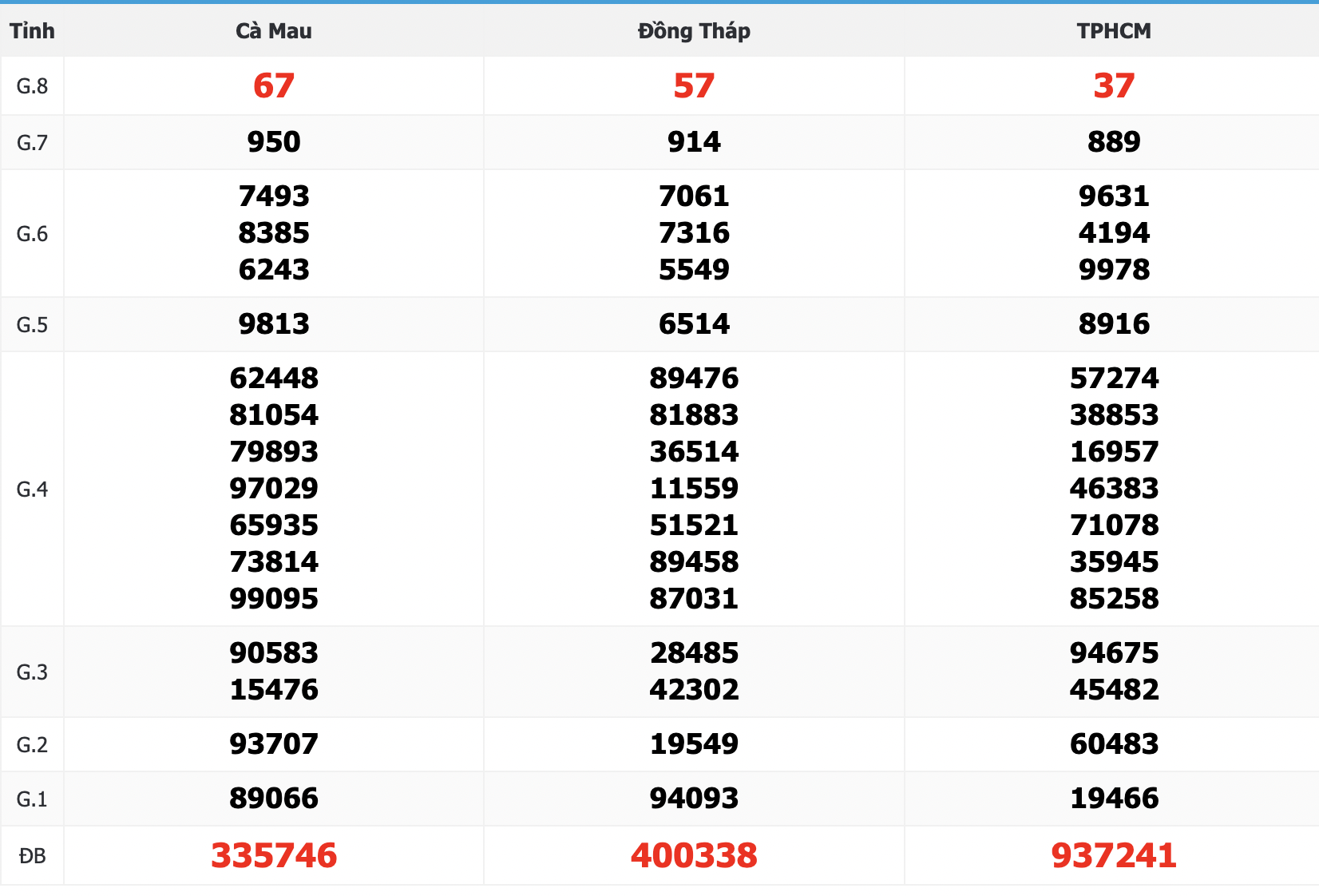Click Đồng Tháp G.4 number 36514
This screenshot has width=1319, height=896.
pos(694,451)
